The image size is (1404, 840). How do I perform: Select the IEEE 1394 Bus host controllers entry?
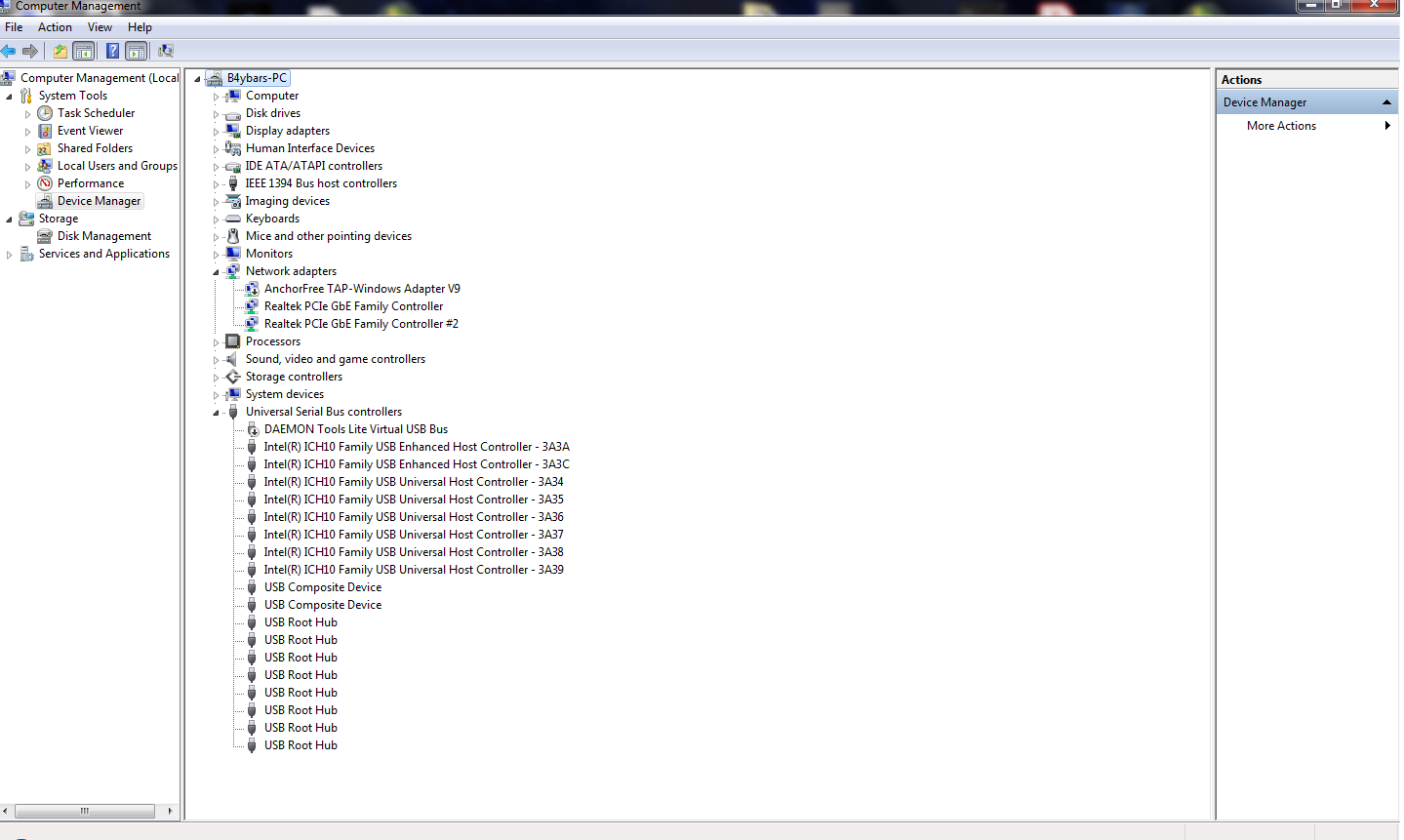(x=321, y=183)
